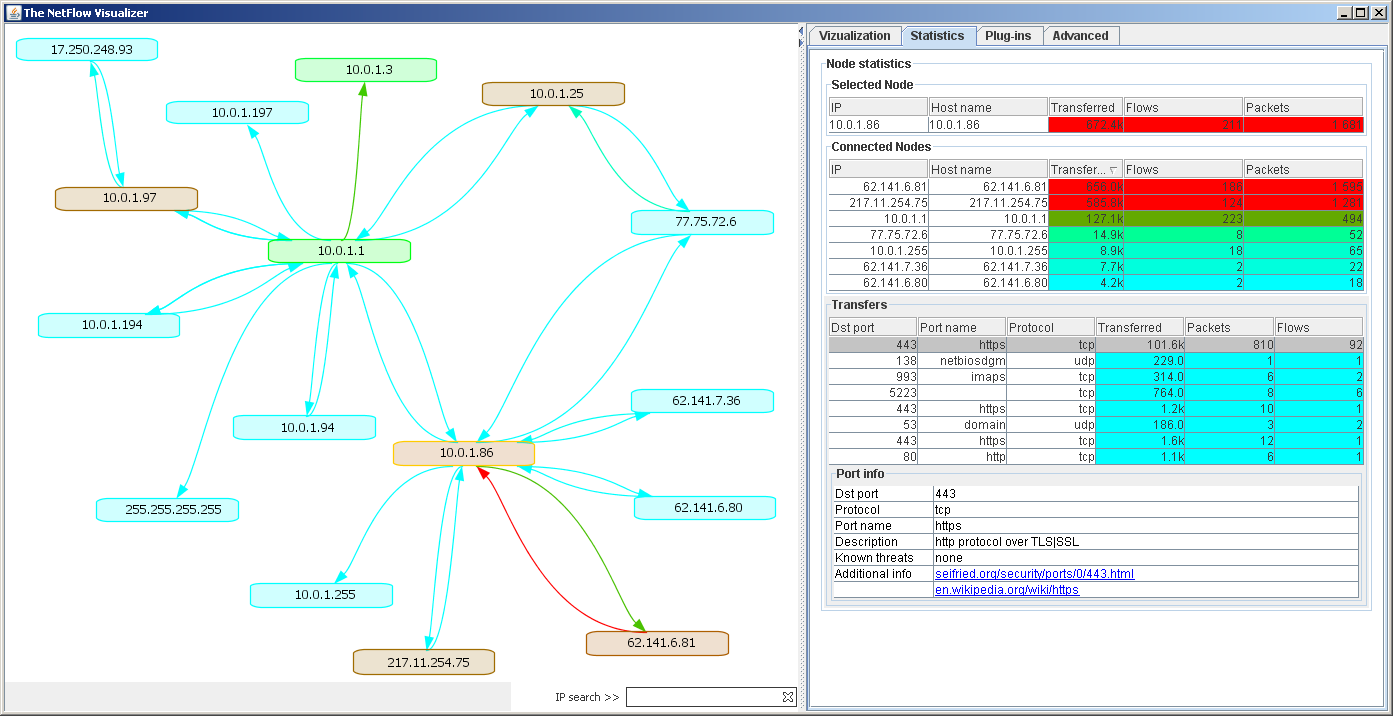Select the domain port 53 transfer row
The image size is (1393, 716).
coord(1096,425)
